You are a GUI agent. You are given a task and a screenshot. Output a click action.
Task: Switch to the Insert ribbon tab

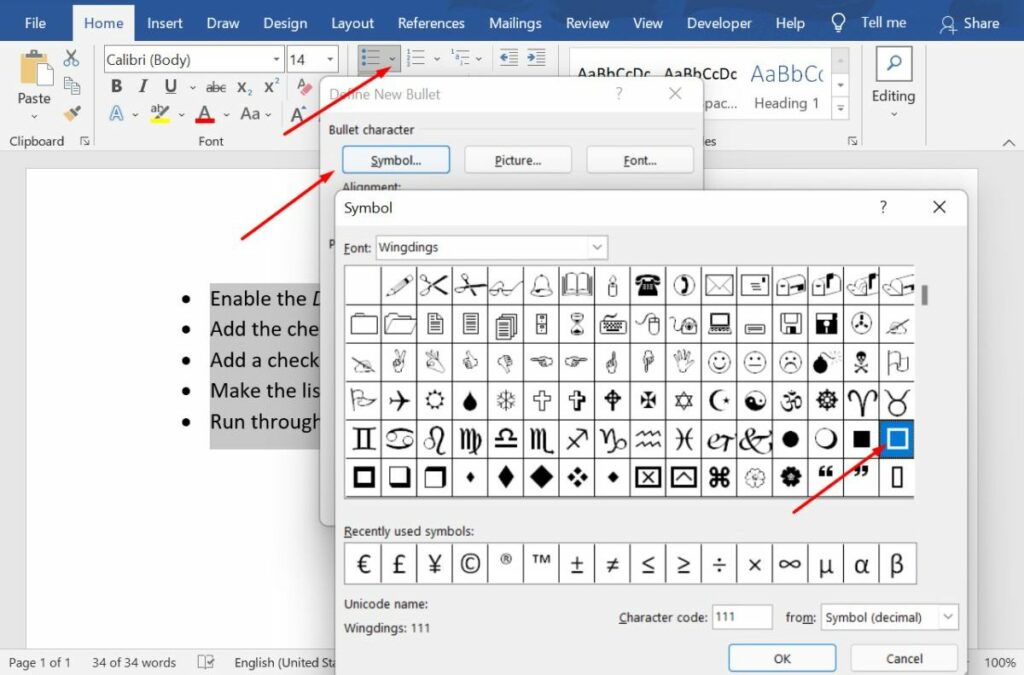[164, 22]
